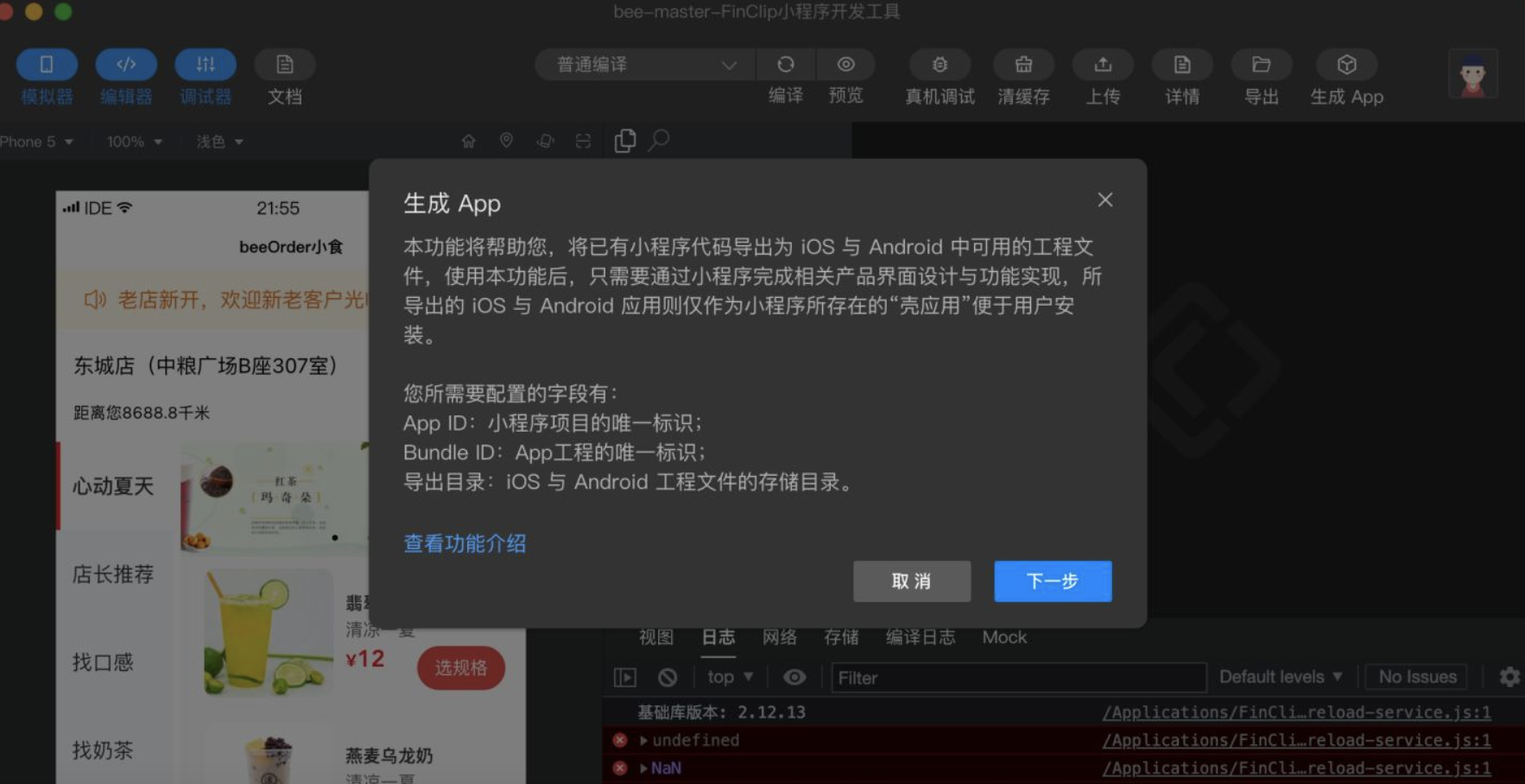Click the 生成 App toolbar icon
This screenshot has width=1525, height=784.
[x=1346, y=65]
